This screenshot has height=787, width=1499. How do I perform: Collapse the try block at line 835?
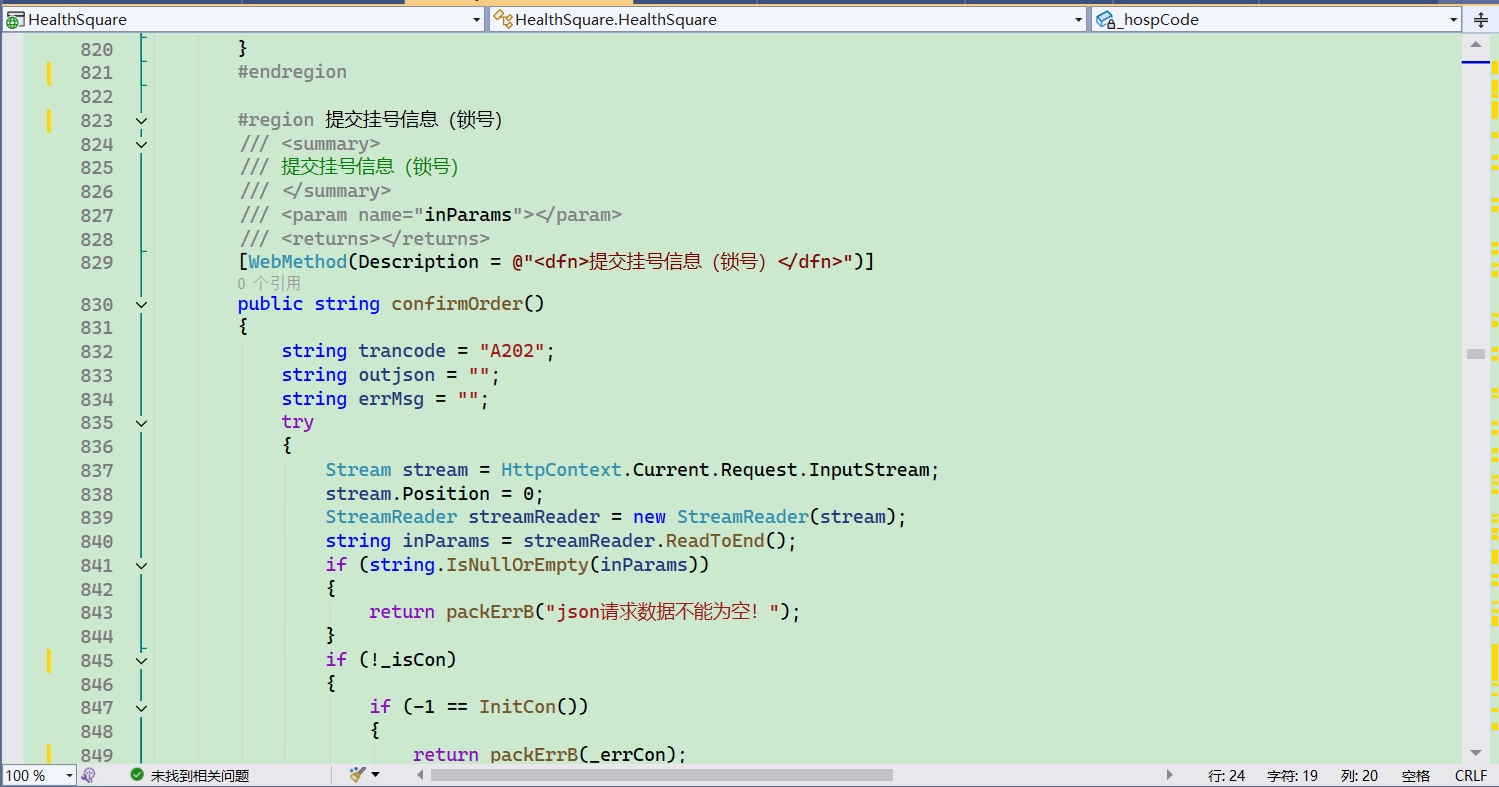point(141,423)
